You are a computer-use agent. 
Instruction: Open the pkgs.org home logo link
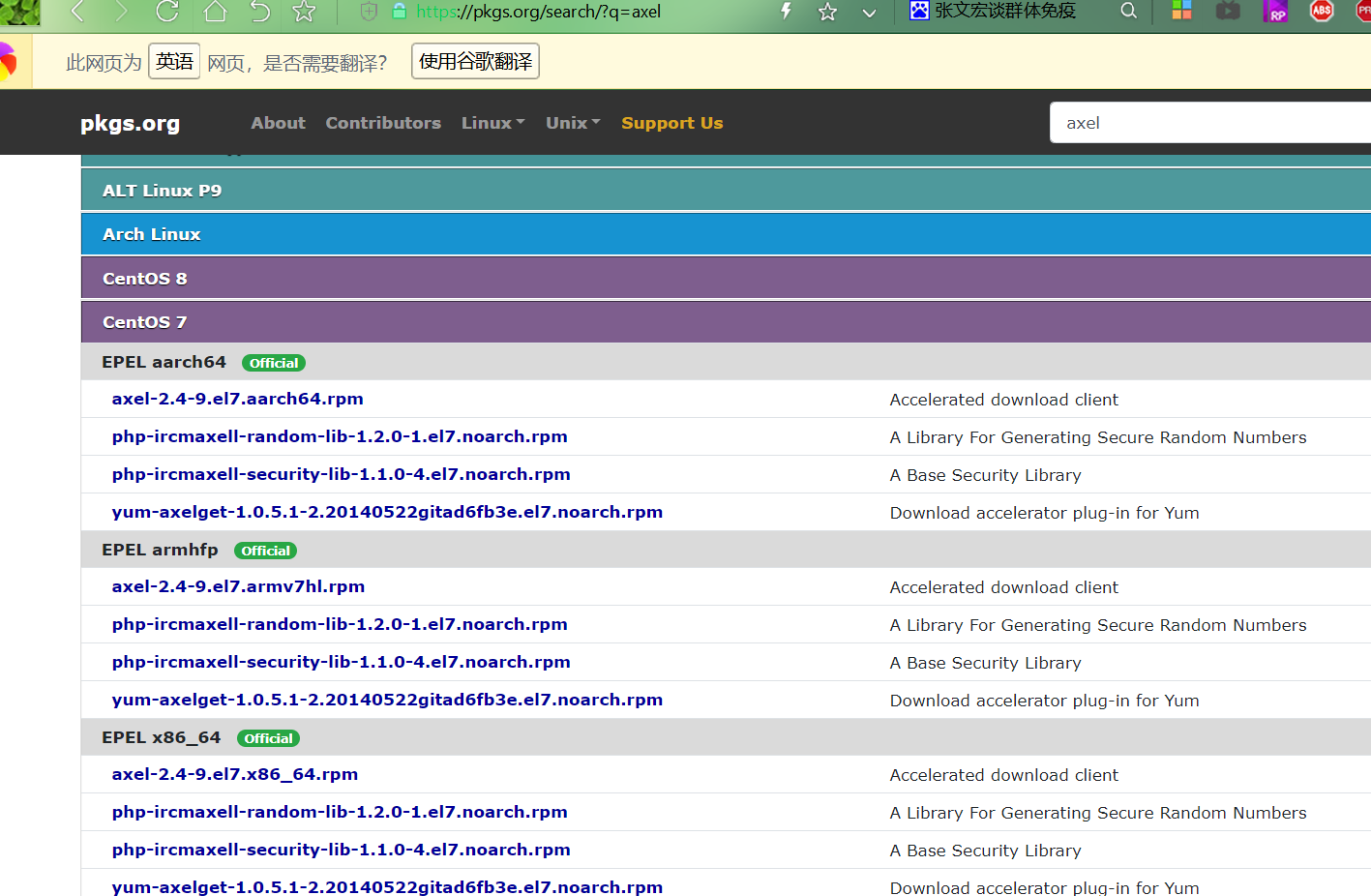click(130, 123)
